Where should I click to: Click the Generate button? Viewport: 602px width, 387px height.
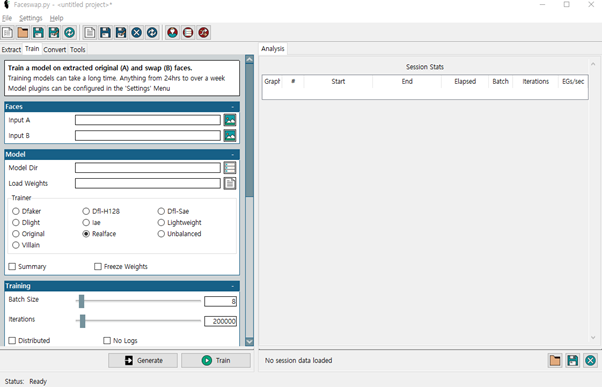coord(143,361)
